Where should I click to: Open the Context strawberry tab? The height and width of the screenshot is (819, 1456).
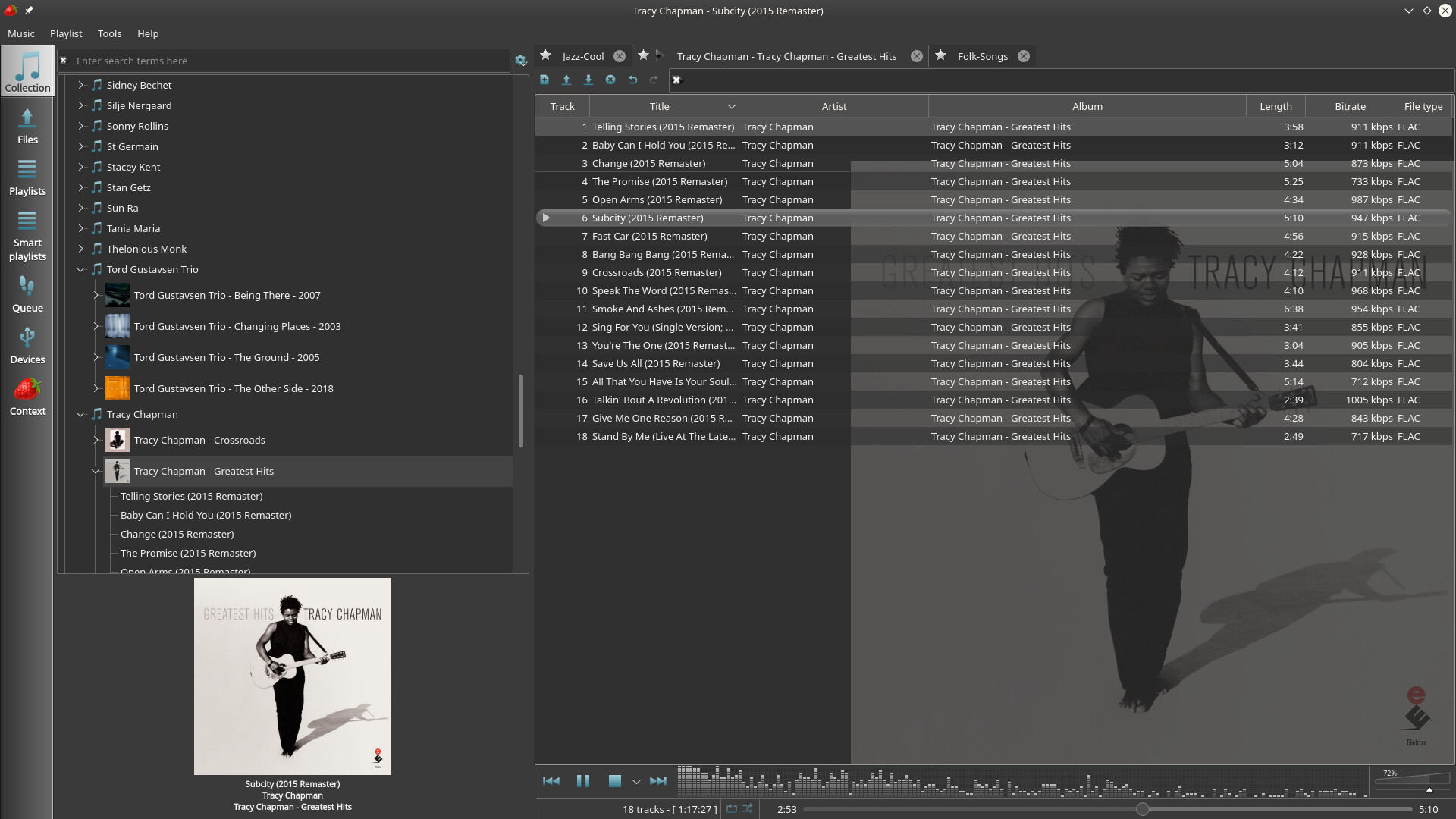(27, 397)
